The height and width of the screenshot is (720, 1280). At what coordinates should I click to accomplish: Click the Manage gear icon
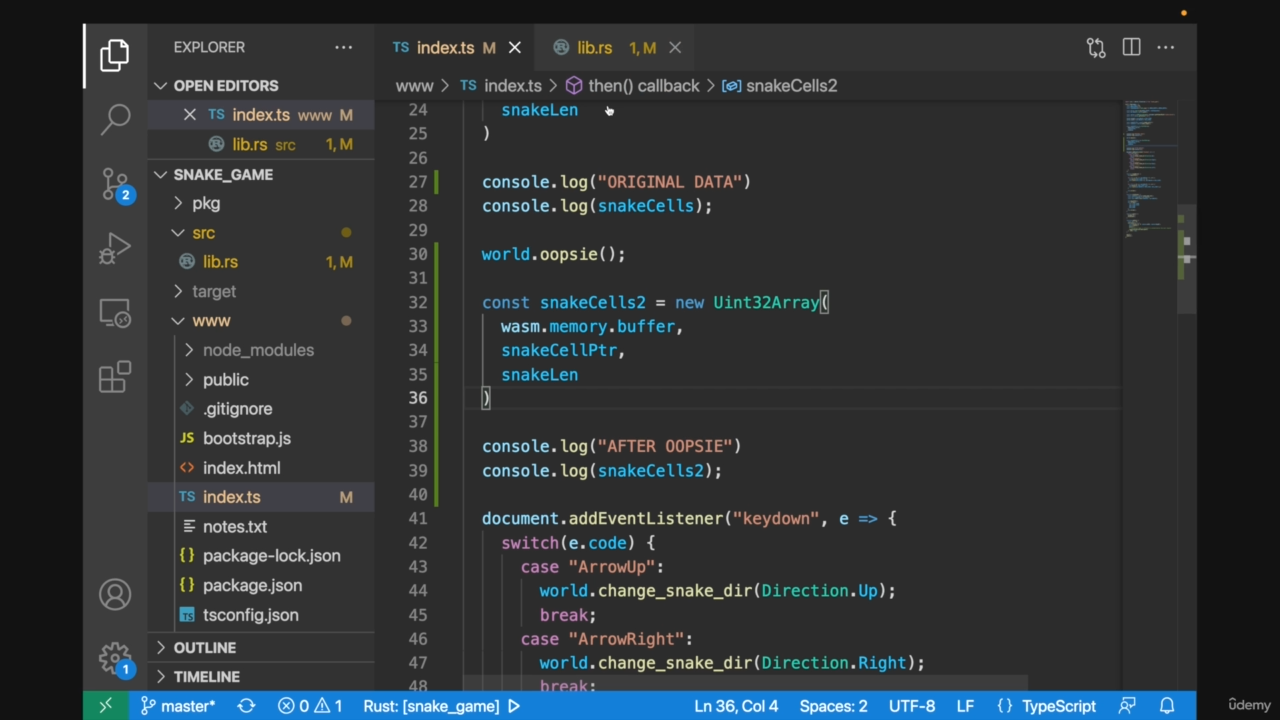(115, 657)
